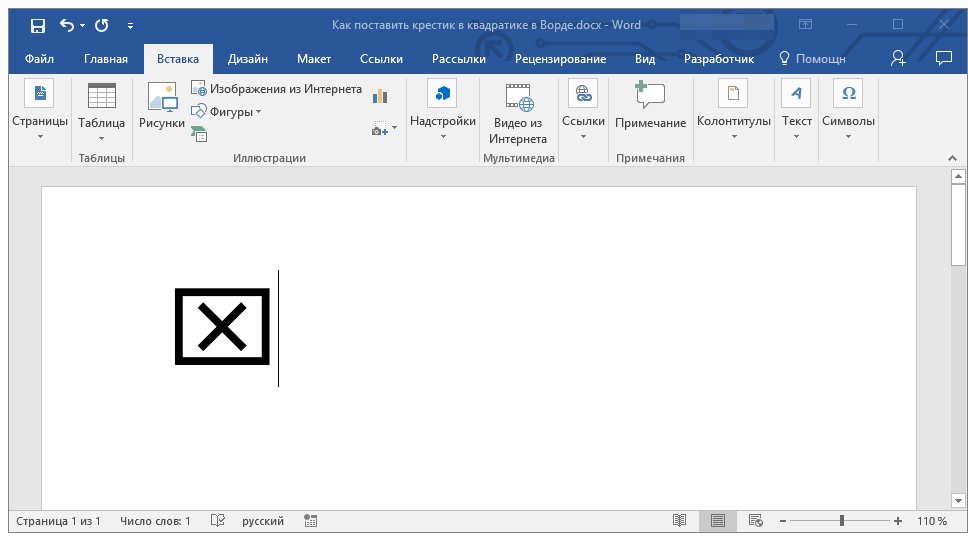Image resolution: width=968 pixels, height=541 pixels.
Task: Switch to read mode view in status bar
Action: point(680,521)
